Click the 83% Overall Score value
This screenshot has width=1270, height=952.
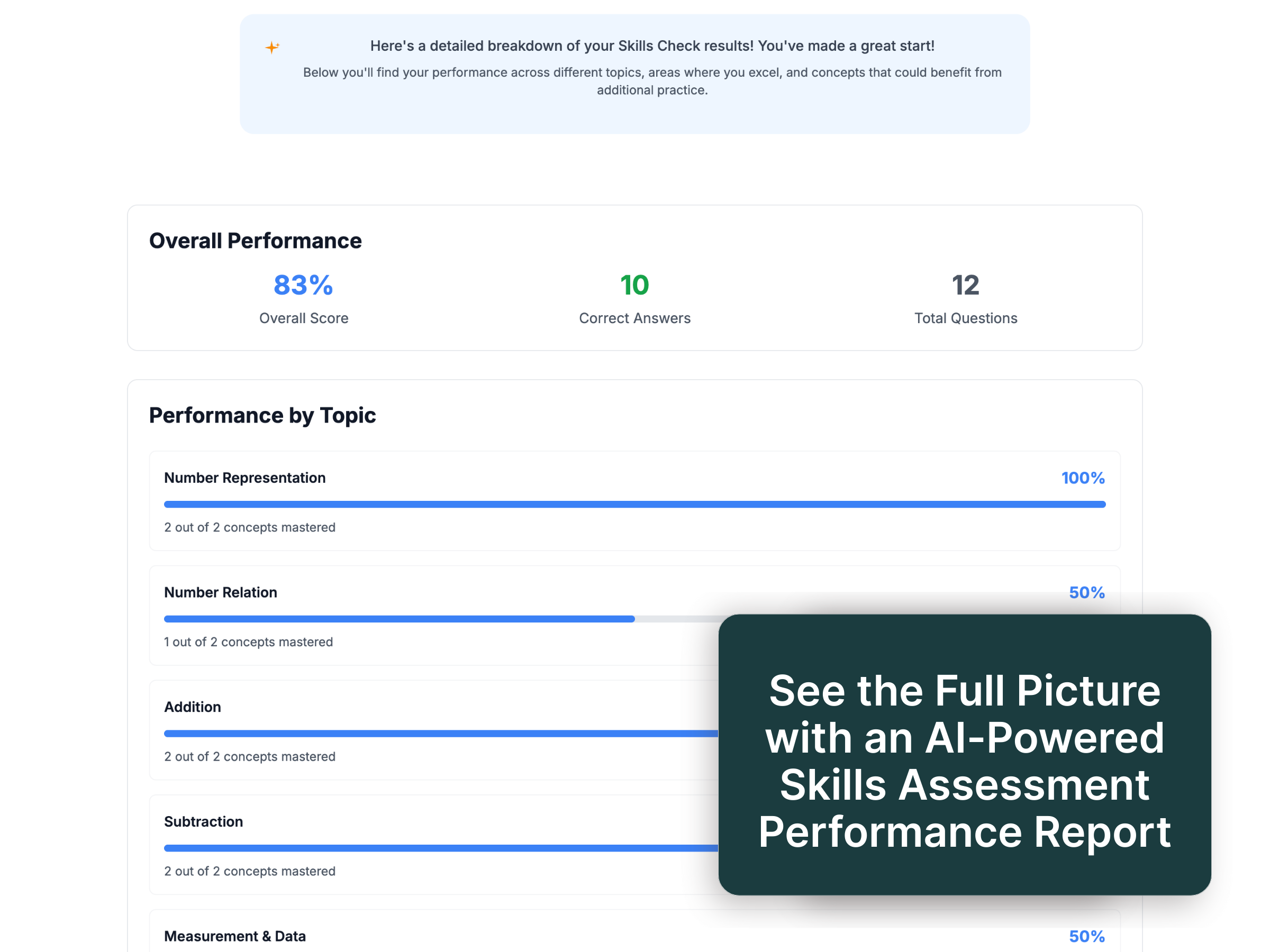[x=303, y=285]
